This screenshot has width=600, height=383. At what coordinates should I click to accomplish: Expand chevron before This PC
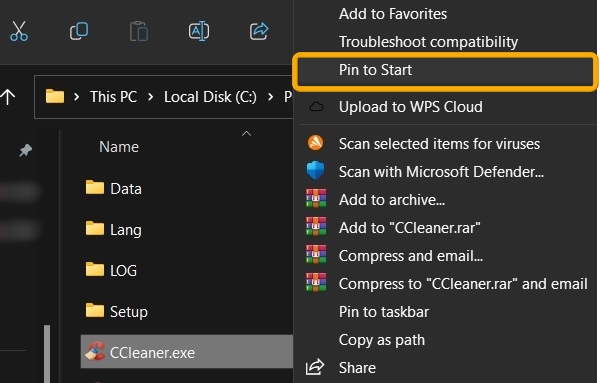(77, 97)
